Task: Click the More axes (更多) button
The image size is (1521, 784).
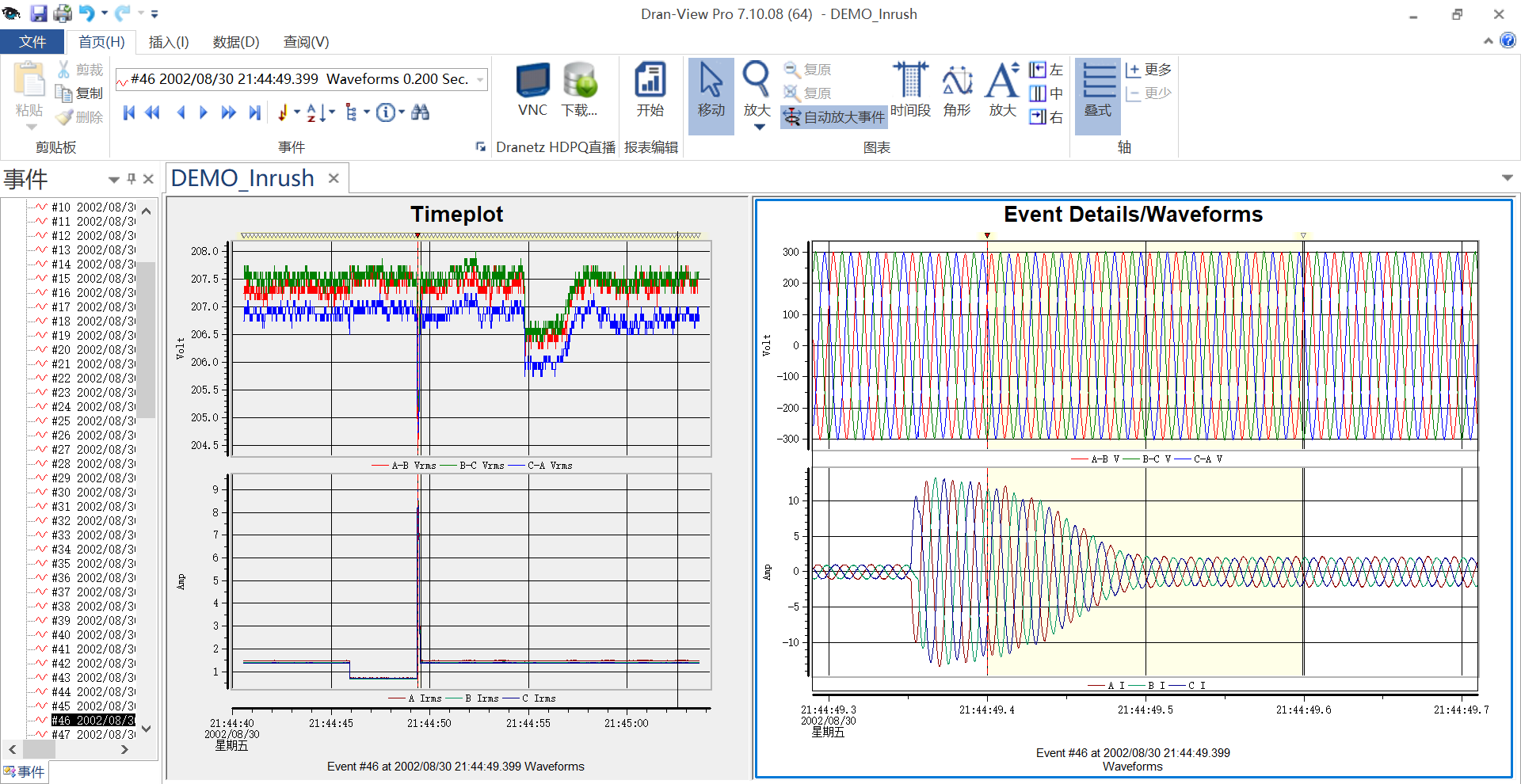Action: pos(1148,70)
